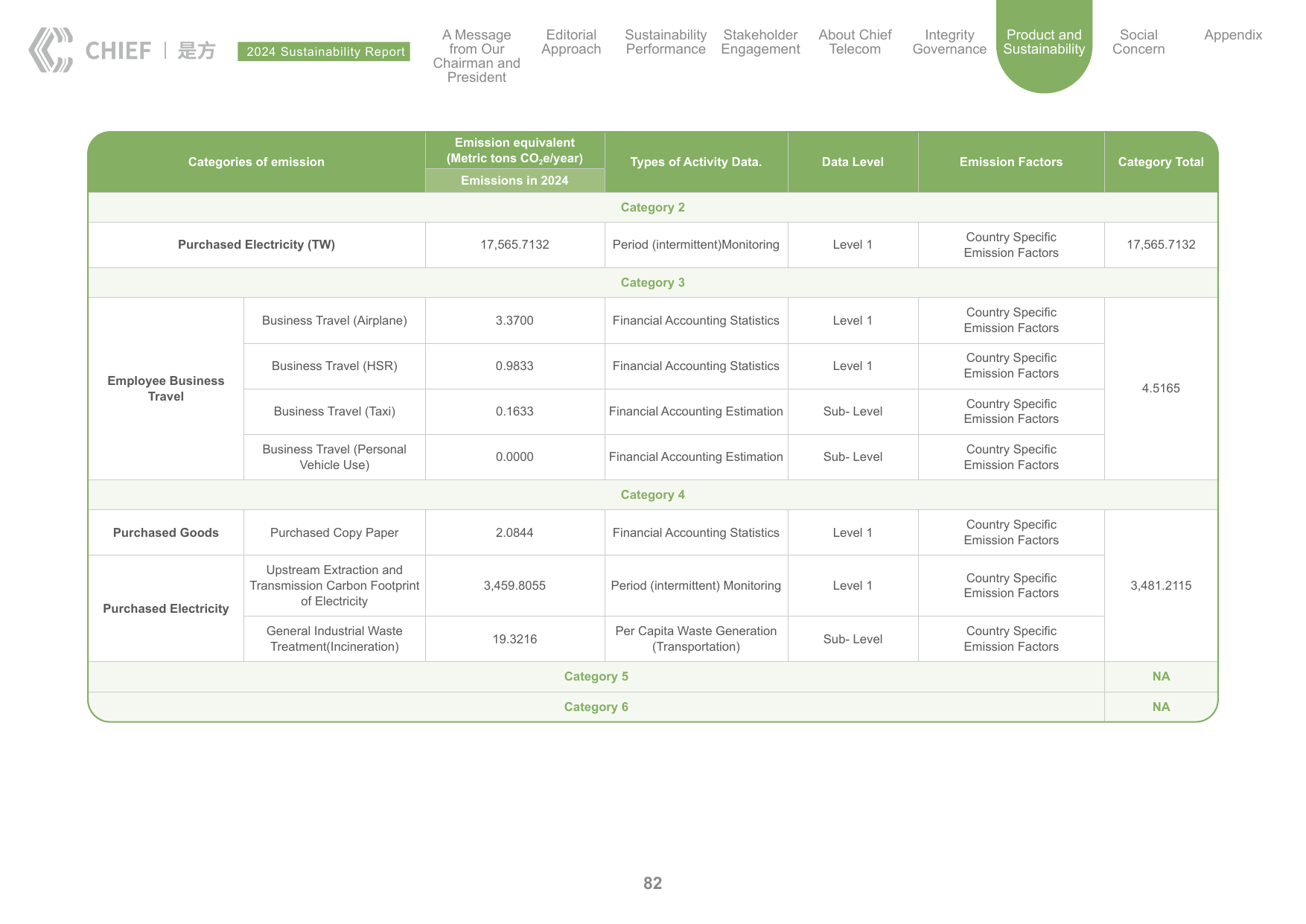Screen dimensions: 1306x924
Task: Select the value 19.3216
Action: pyautogui.click(x=515, y=639)
